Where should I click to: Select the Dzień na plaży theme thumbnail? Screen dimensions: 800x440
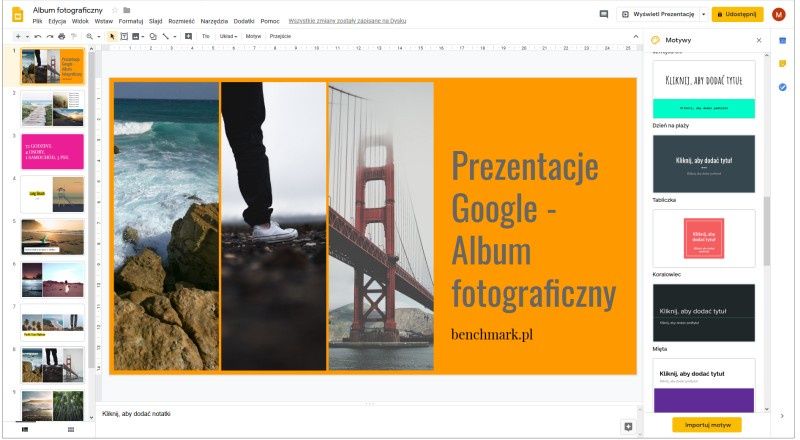click(x=704, y=89)
